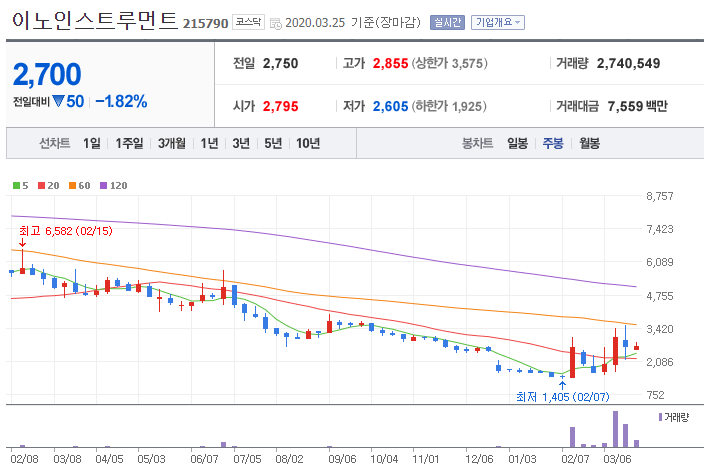Click the orange 60-period average legend swatch
704x472 pixels.
click(x=72, y=185)
